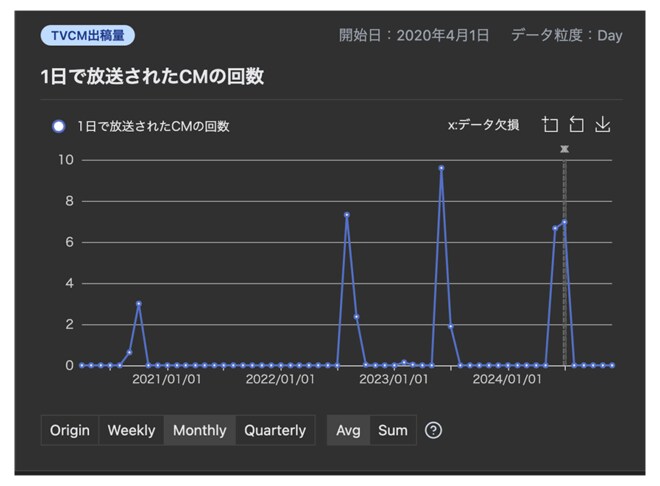Switch to Quarterly granularity
This screenshot has width=660, height=486.
[x=275, y=430]
